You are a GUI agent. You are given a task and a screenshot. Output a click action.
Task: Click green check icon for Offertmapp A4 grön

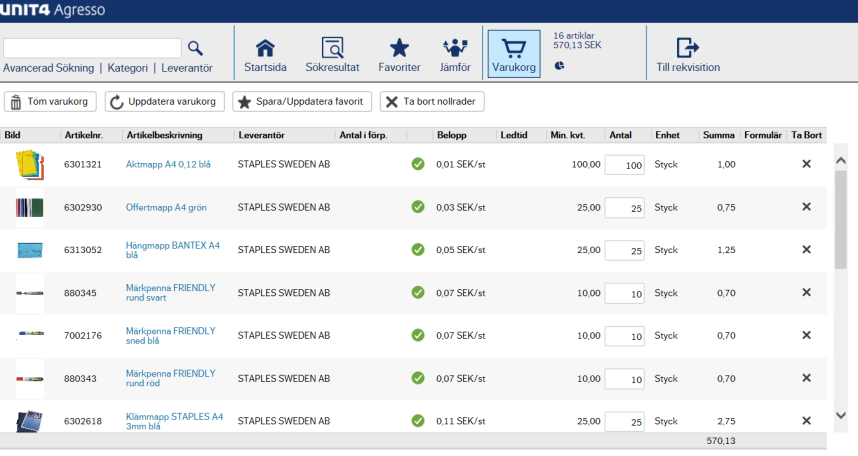click(x=418, y=207)
